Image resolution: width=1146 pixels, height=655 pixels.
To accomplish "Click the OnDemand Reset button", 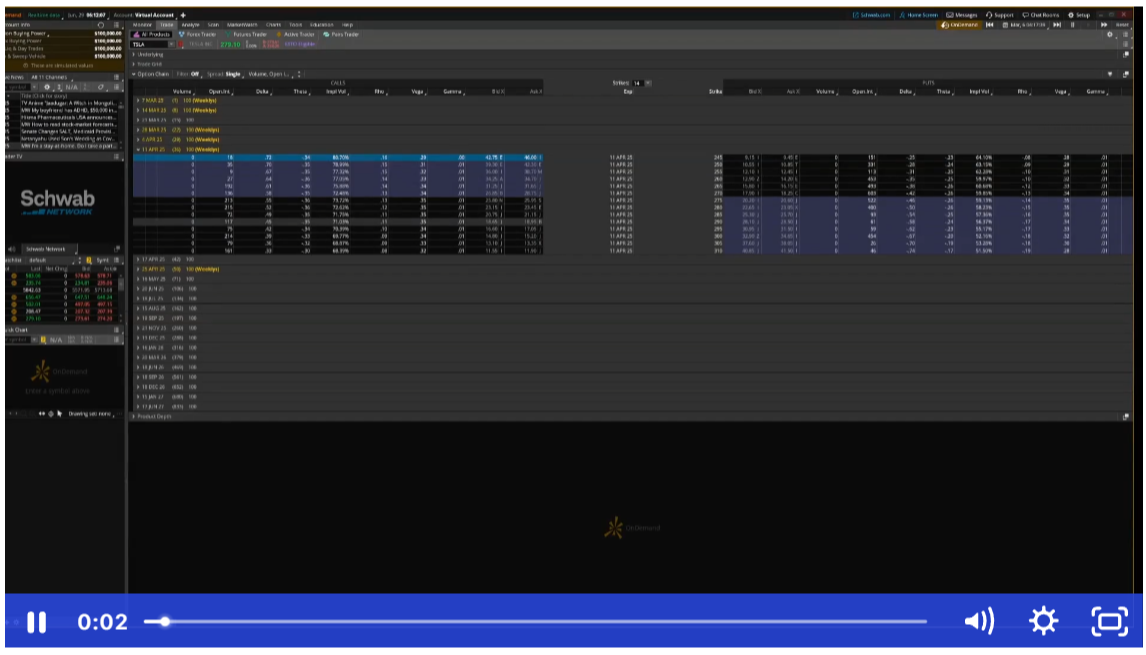I will 1123,25.
